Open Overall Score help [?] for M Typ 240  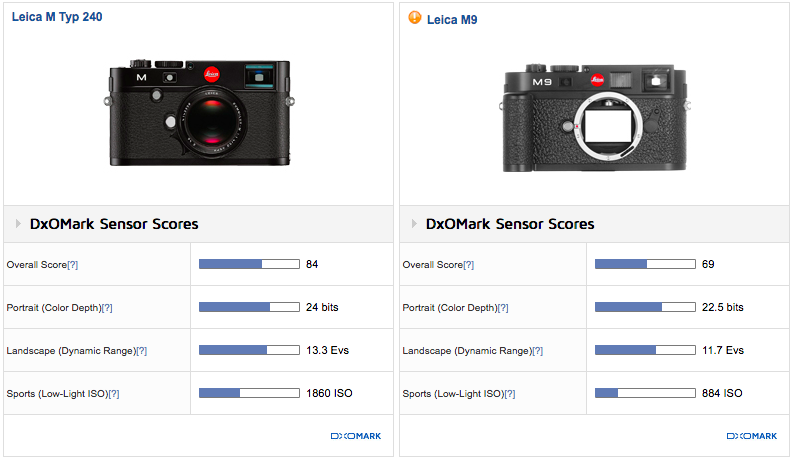[x=72, y=265]
